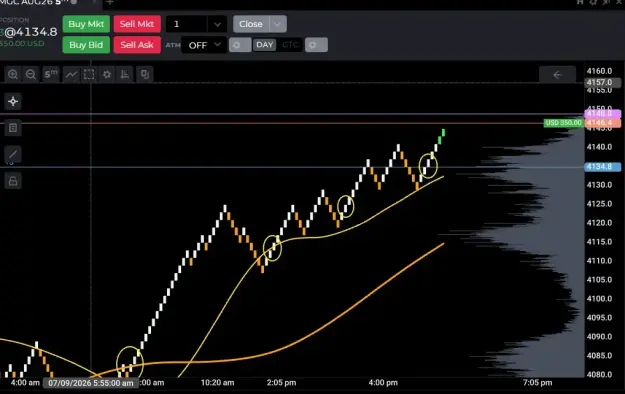This screenshot has width=625, height=394.
Task: Toggle the lock icon in left sidebar
Action: coord(13,181)
